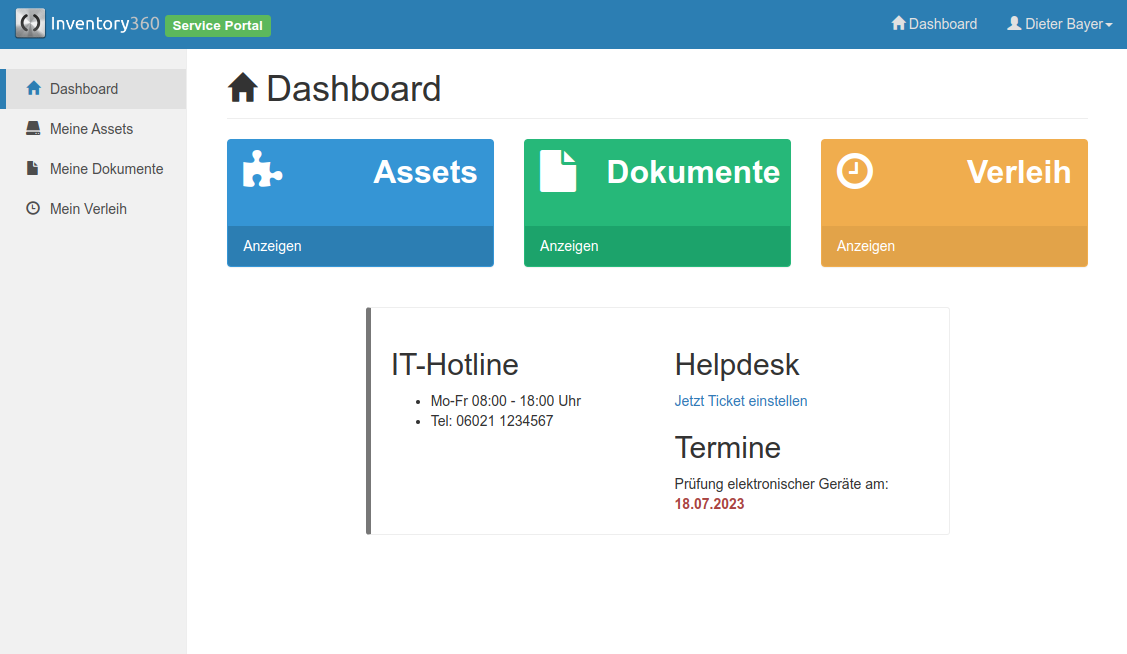Click the Jetzt Ticket einstellen link
The image size is (1127, 654).
740,400
